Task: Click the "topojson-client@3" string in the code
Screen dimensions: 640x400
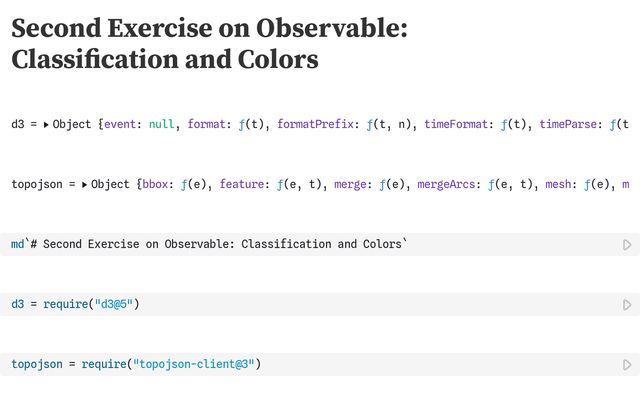Action: pos(196,364)
